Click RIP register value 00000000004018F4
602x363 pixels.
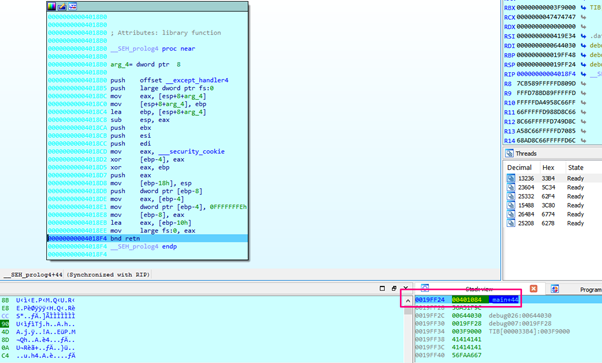pos(546,74)
